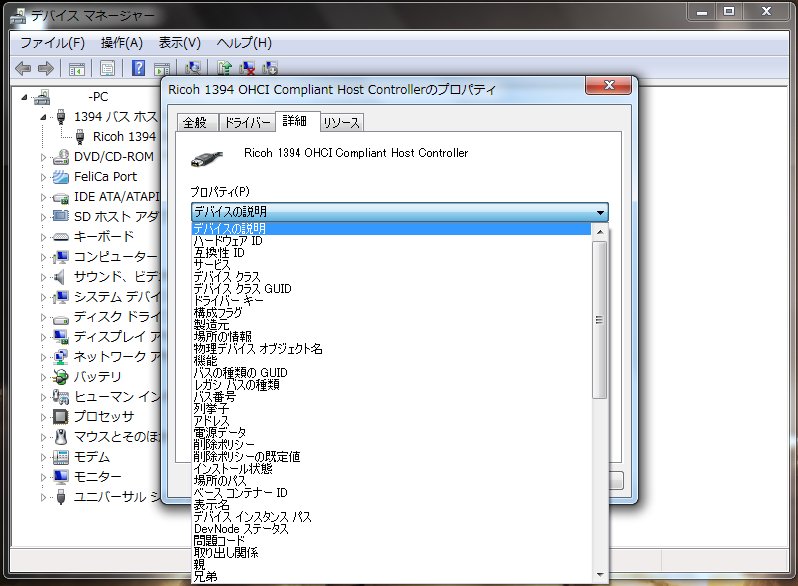The image size is (798, 586).
Task: Select the DVD/CD-ROM drive icon in tree
Action: (61, 157)
